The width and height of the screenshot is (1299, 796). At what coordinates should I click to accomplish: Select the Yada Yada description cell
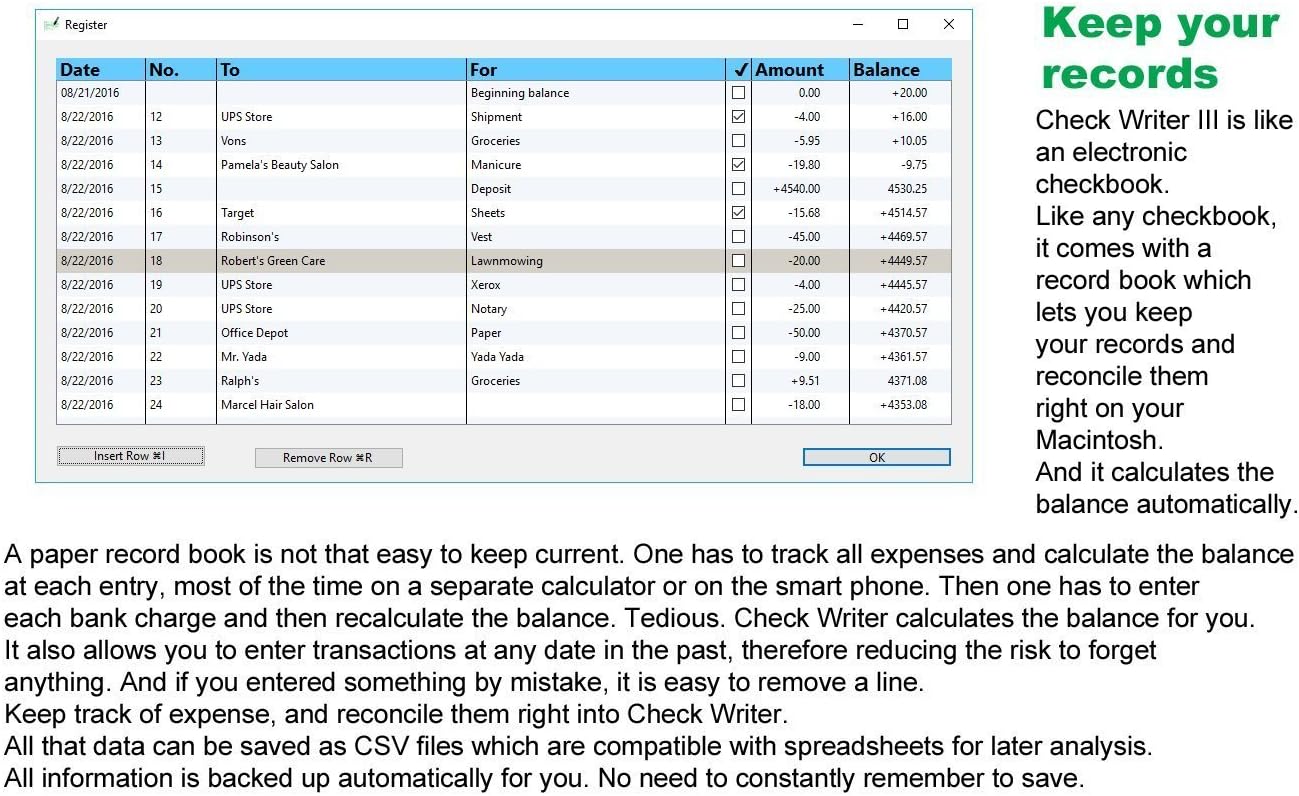point(596,357)
